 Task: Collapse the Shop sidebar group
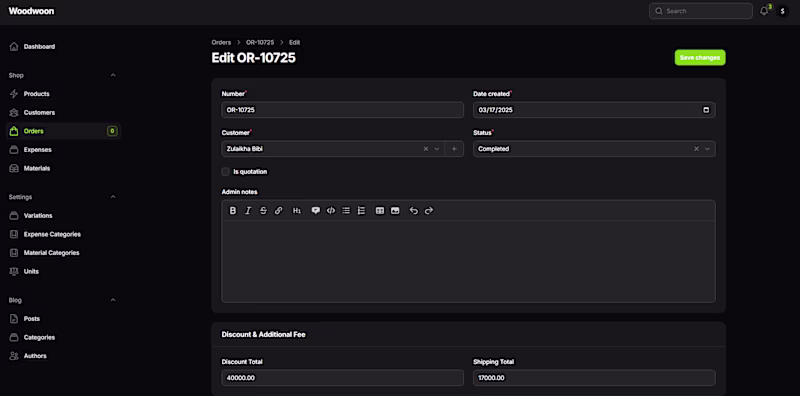click(x=113, y=76)
